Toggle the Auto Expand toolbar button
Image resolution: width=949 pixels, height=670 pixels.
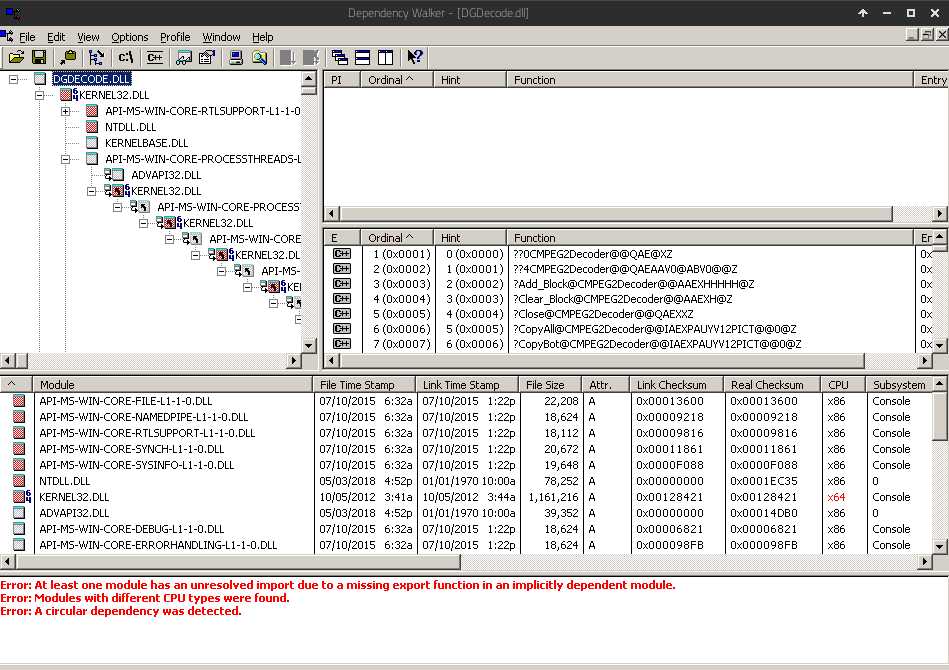pos(97,58)
